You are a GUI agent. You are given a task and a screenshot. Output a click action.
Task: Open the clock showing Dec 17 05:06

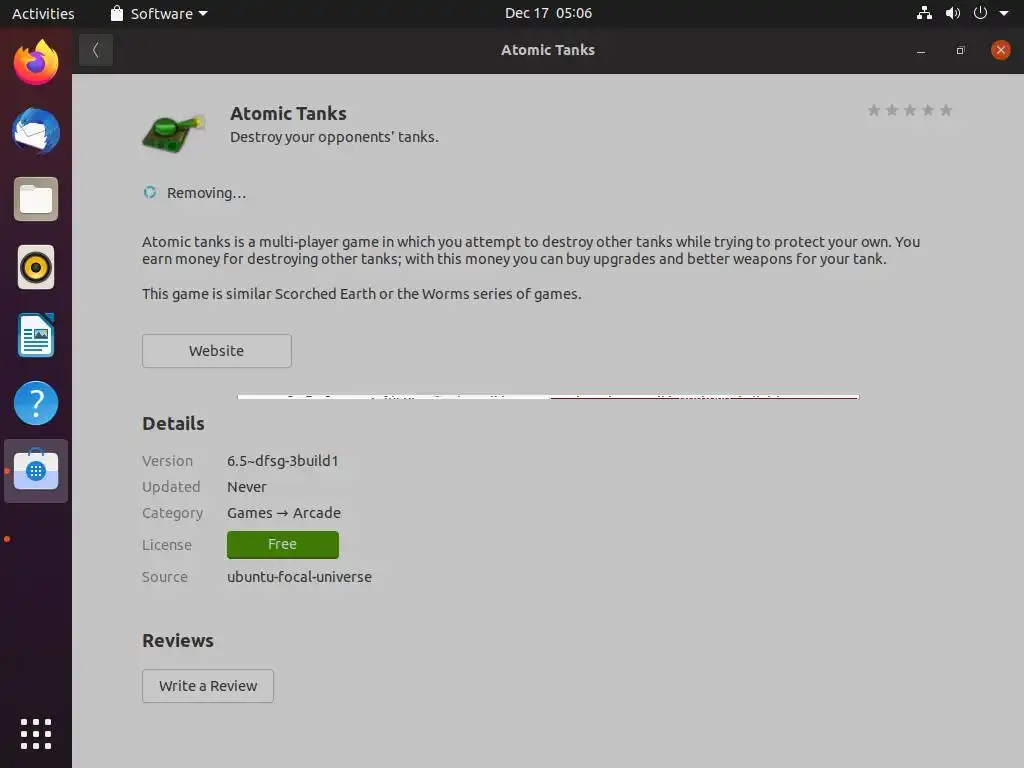coord(548,13)
